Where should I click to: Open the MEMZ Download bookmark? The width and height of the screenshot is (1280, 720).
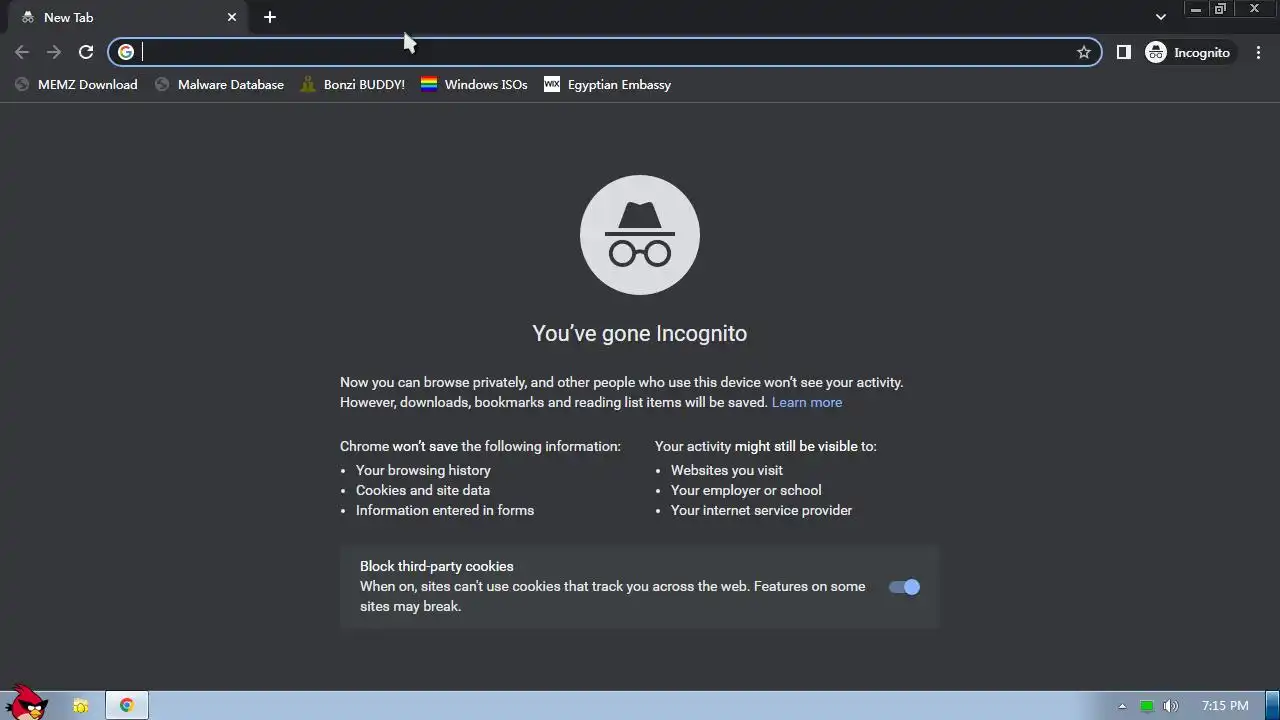(76, 85)
